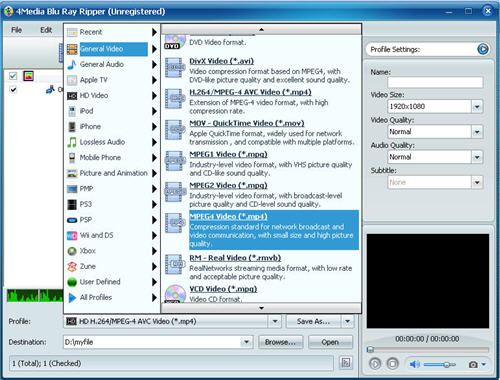Open the Apple TV category
Screen dimensions: 500x380
pyautogui.click(x=94, y=80)
